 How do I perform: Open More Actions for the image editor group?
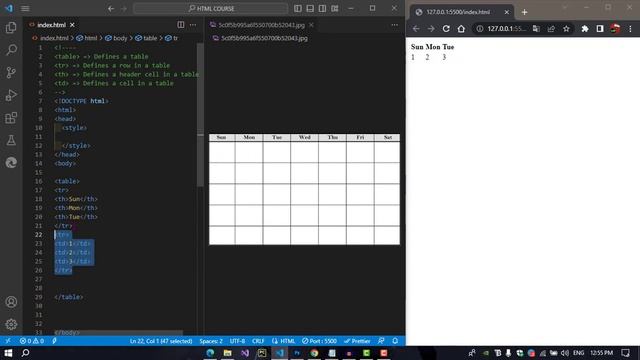[394, 25]
